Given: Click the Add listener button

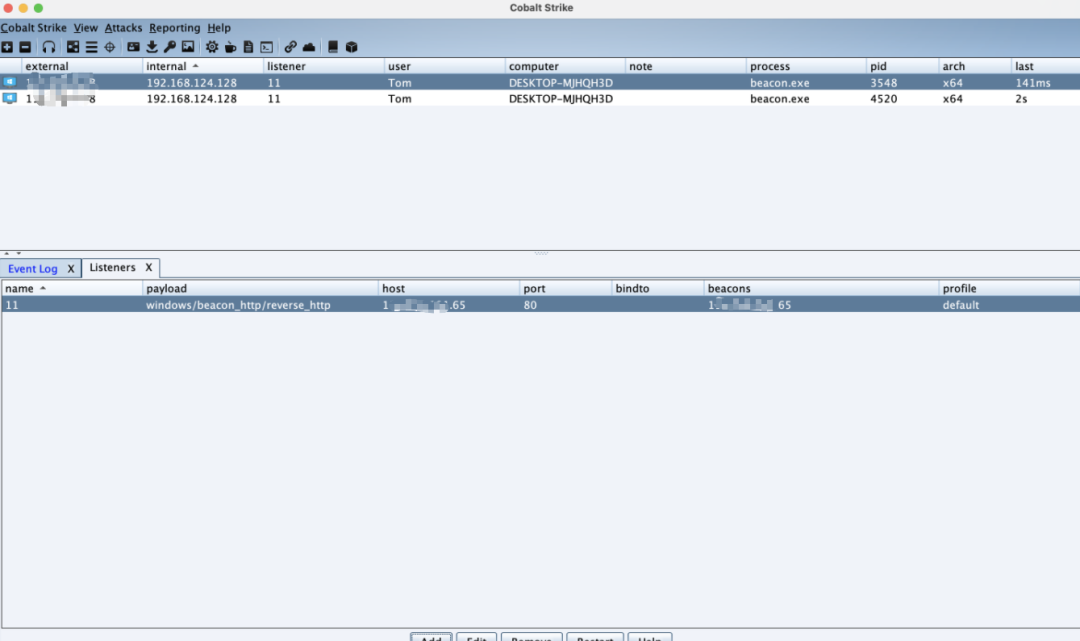Looking at the screenshot, I should point(431,637).
